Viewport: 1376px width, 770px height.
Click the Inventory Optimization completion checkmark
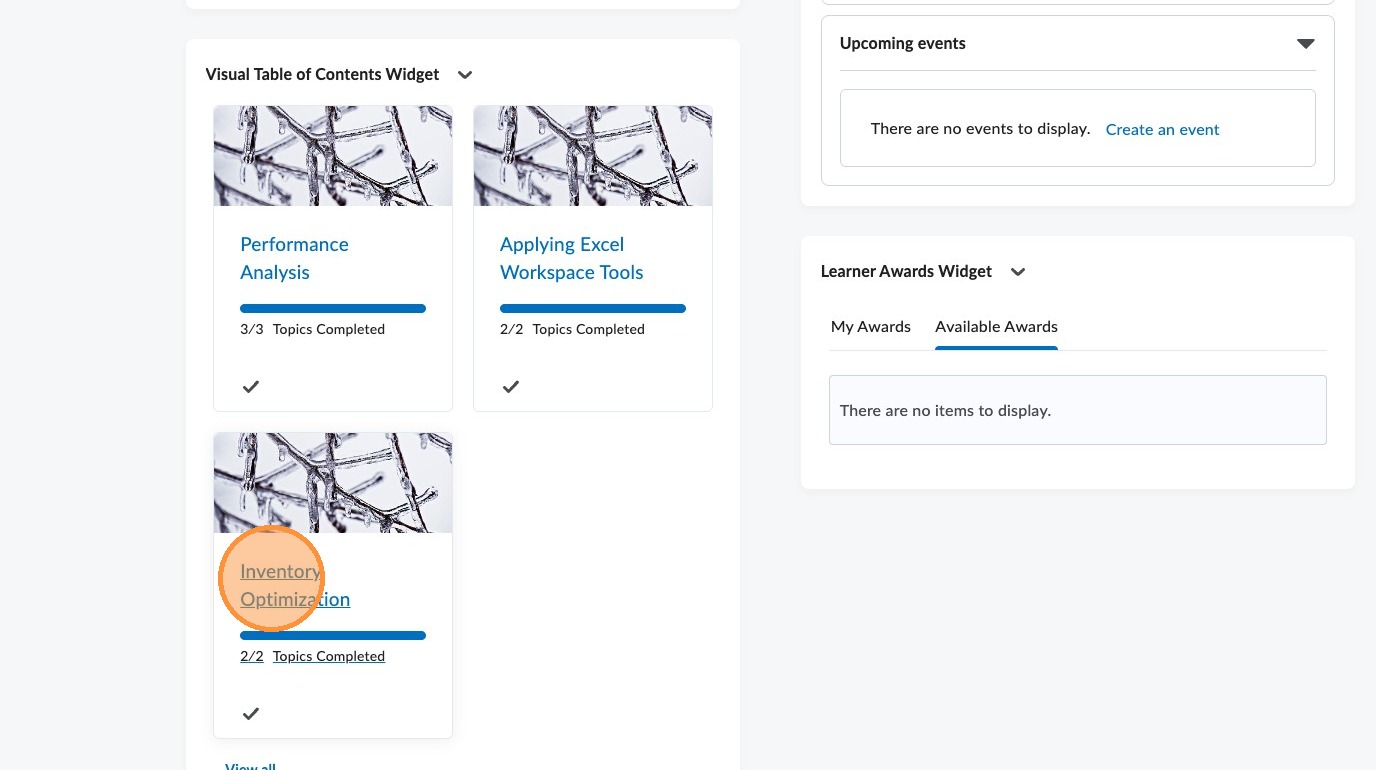[251, 713]
